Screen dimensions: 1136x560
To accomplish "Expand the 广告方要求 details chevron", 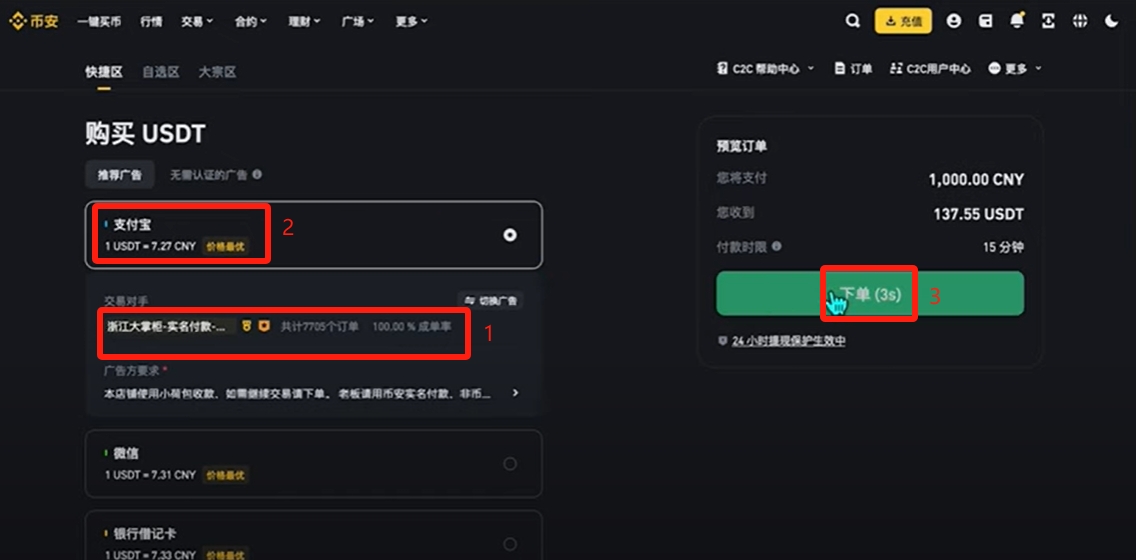I will pos(515,393).
